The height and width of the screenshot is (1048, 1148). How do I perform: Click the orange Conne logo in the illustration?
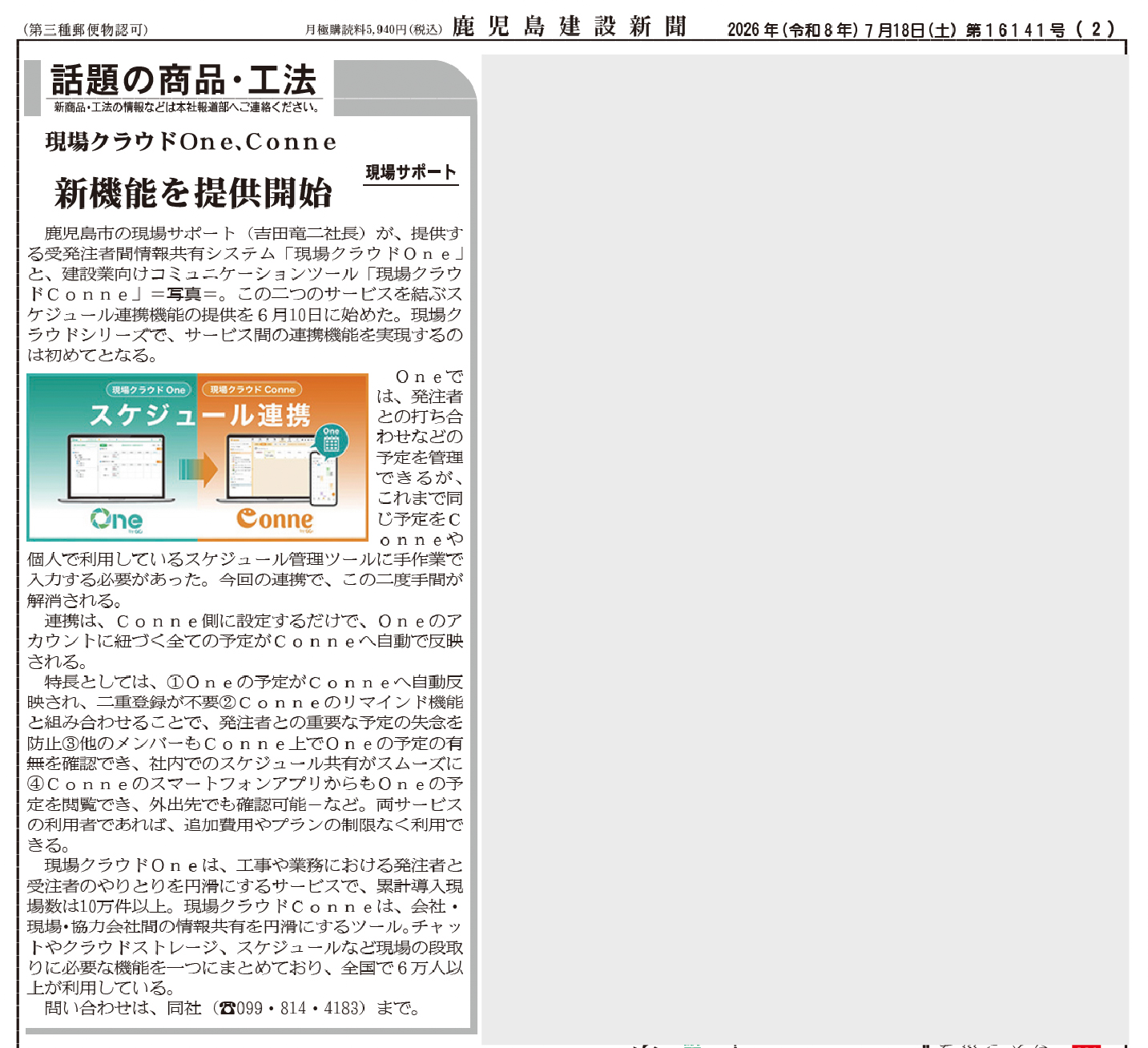coord(275,519)
